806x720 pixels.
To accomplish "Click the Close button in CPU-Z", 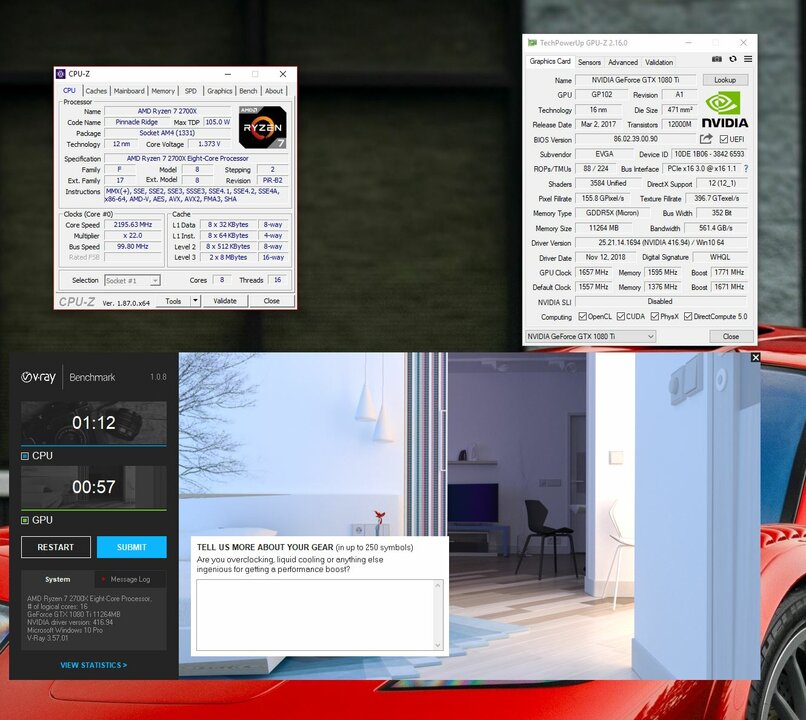I will tap(271, 301).
